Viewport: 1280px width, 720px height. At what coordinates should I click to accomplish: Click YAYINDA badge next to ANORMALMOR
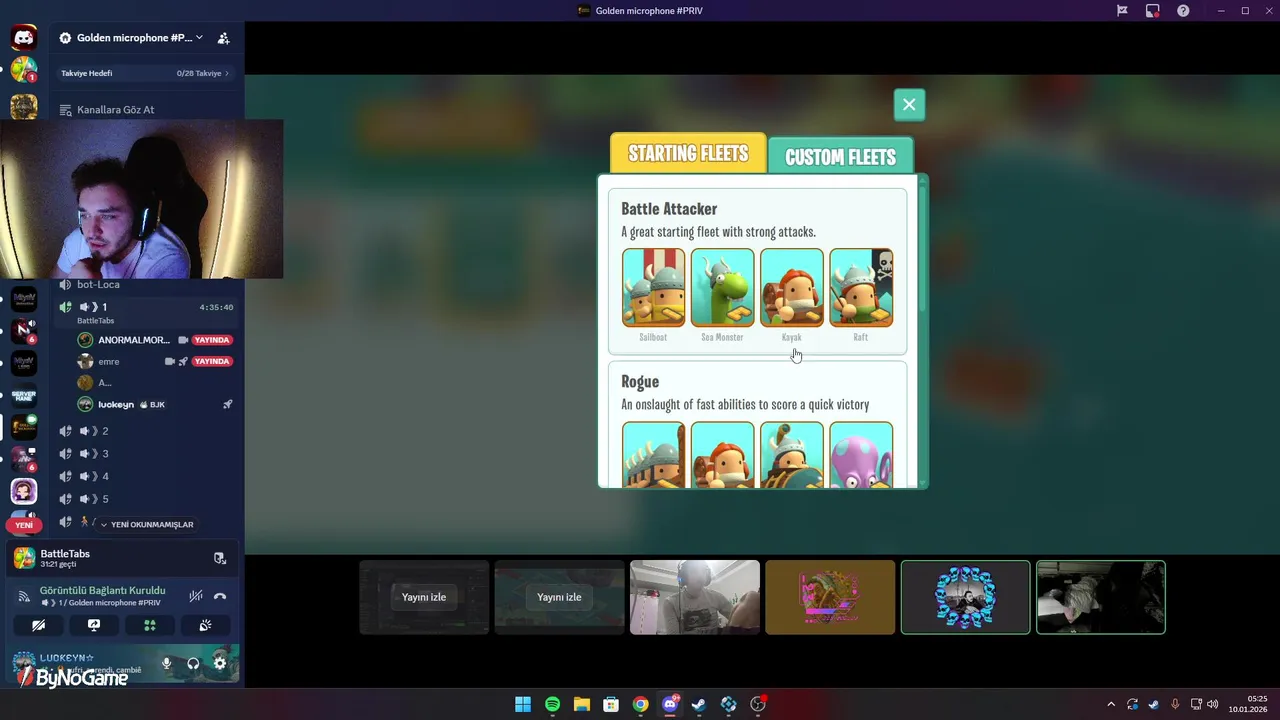pos(212,340)
